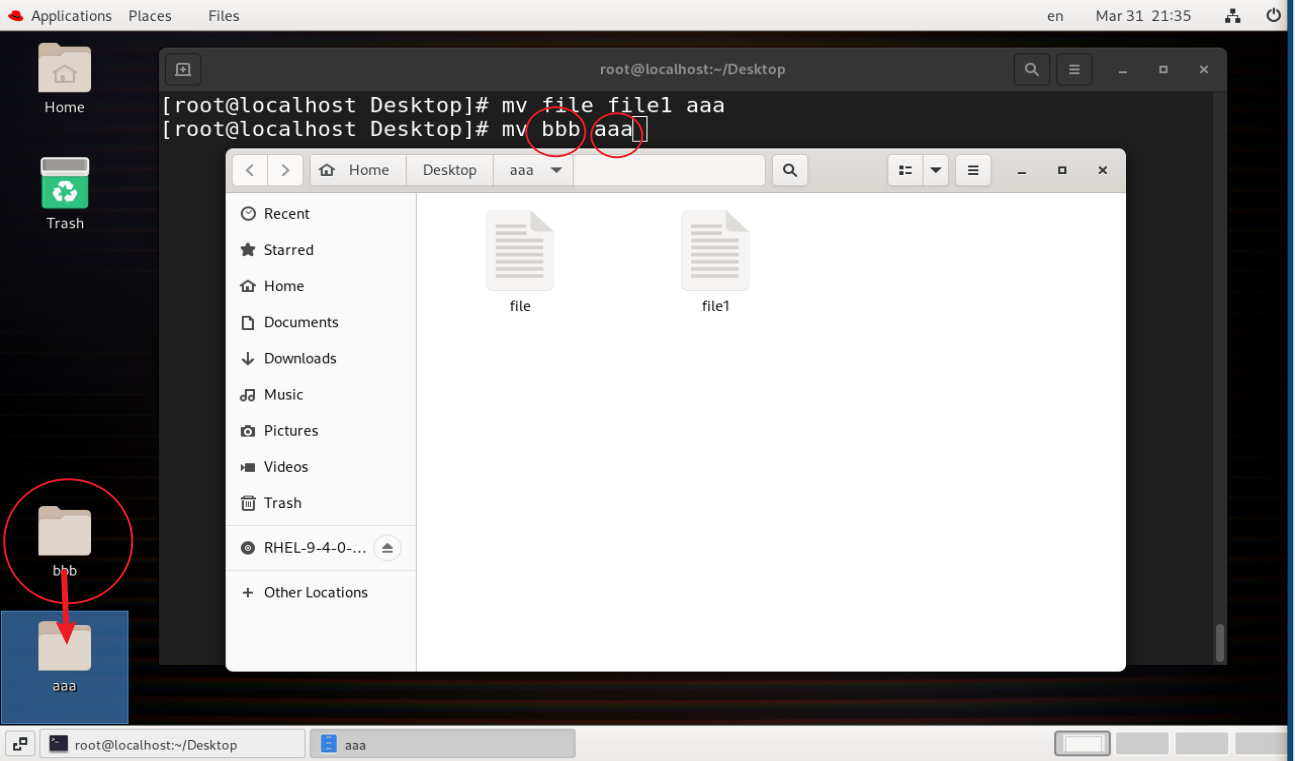Switch to aaa window taskbar entry

click(x=442, y=744)
